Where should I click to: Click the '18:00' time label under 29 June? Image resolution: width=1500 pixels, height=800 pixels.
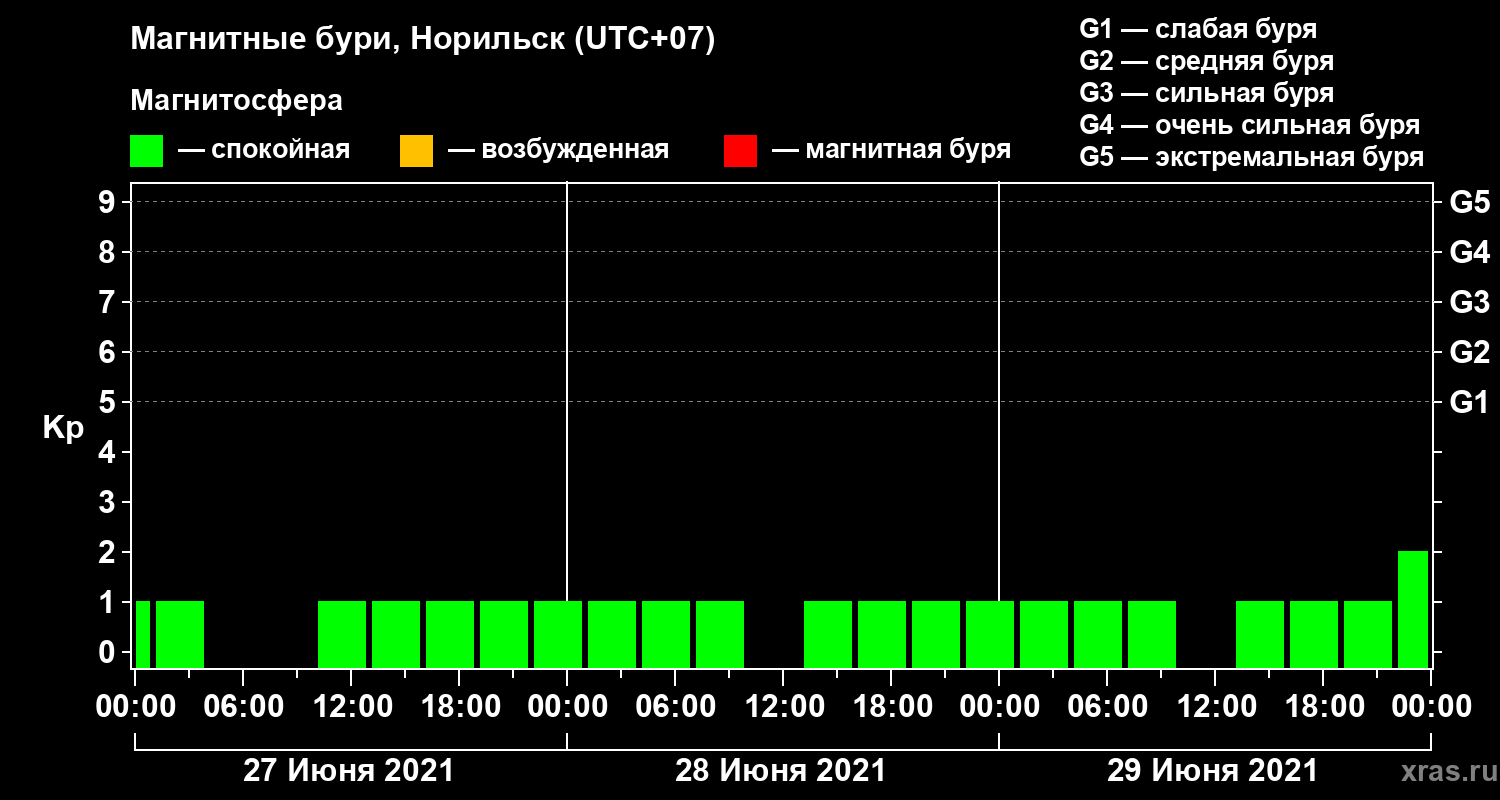pos(1323,707)
